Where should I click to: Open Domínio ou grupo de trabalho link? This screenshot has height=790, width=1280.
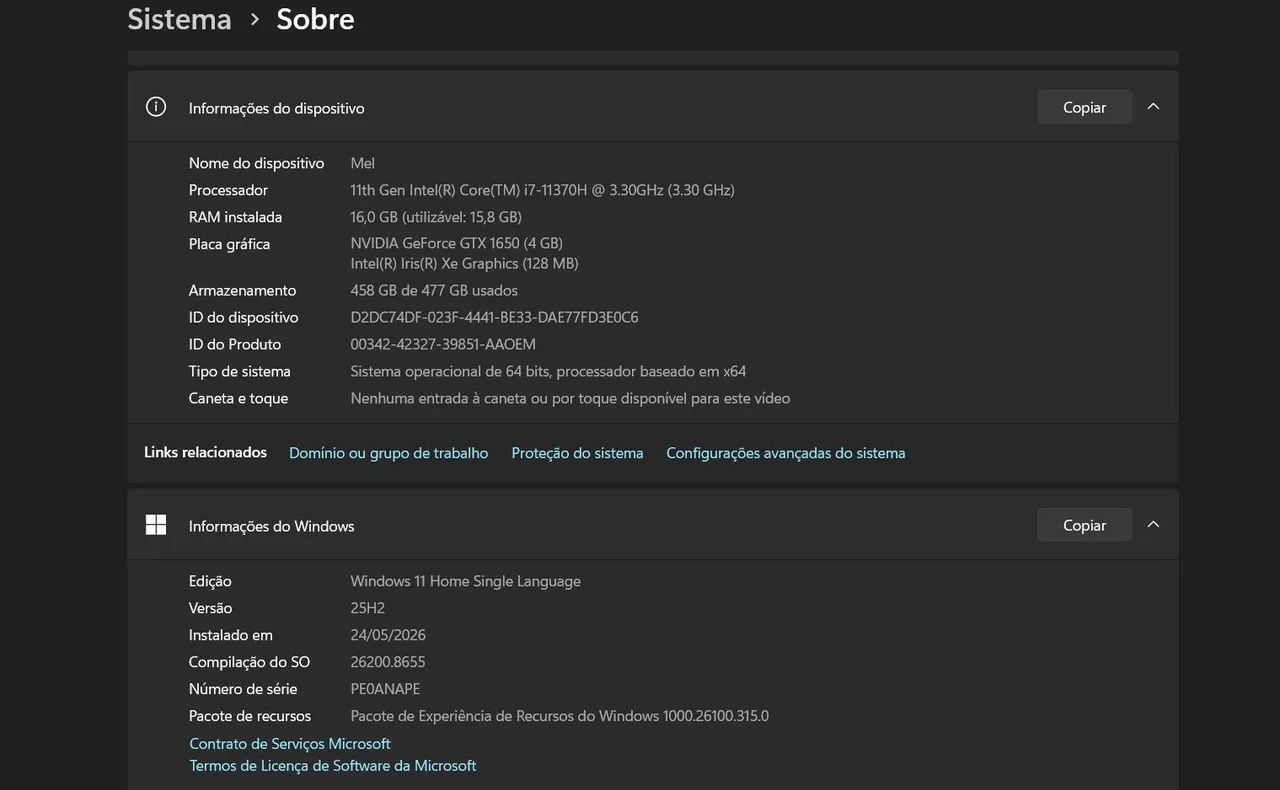click(x=389, y=453)
